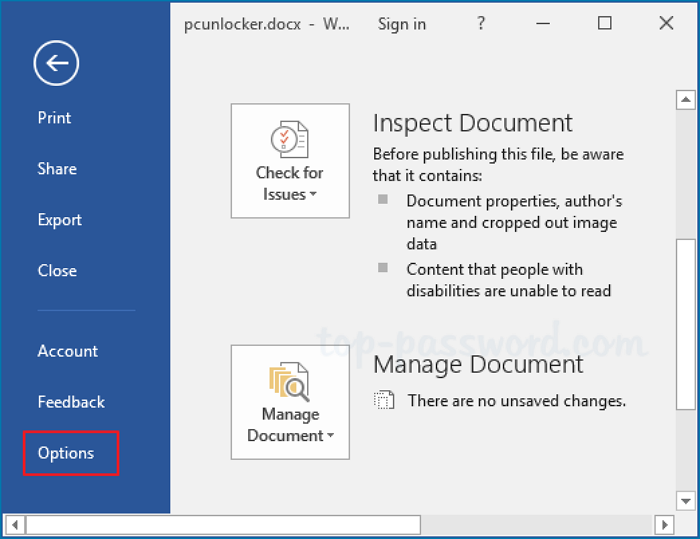The image size is (700, 539).
Task: Click the Inspect Document heading
Action: (x=472, y=123)
